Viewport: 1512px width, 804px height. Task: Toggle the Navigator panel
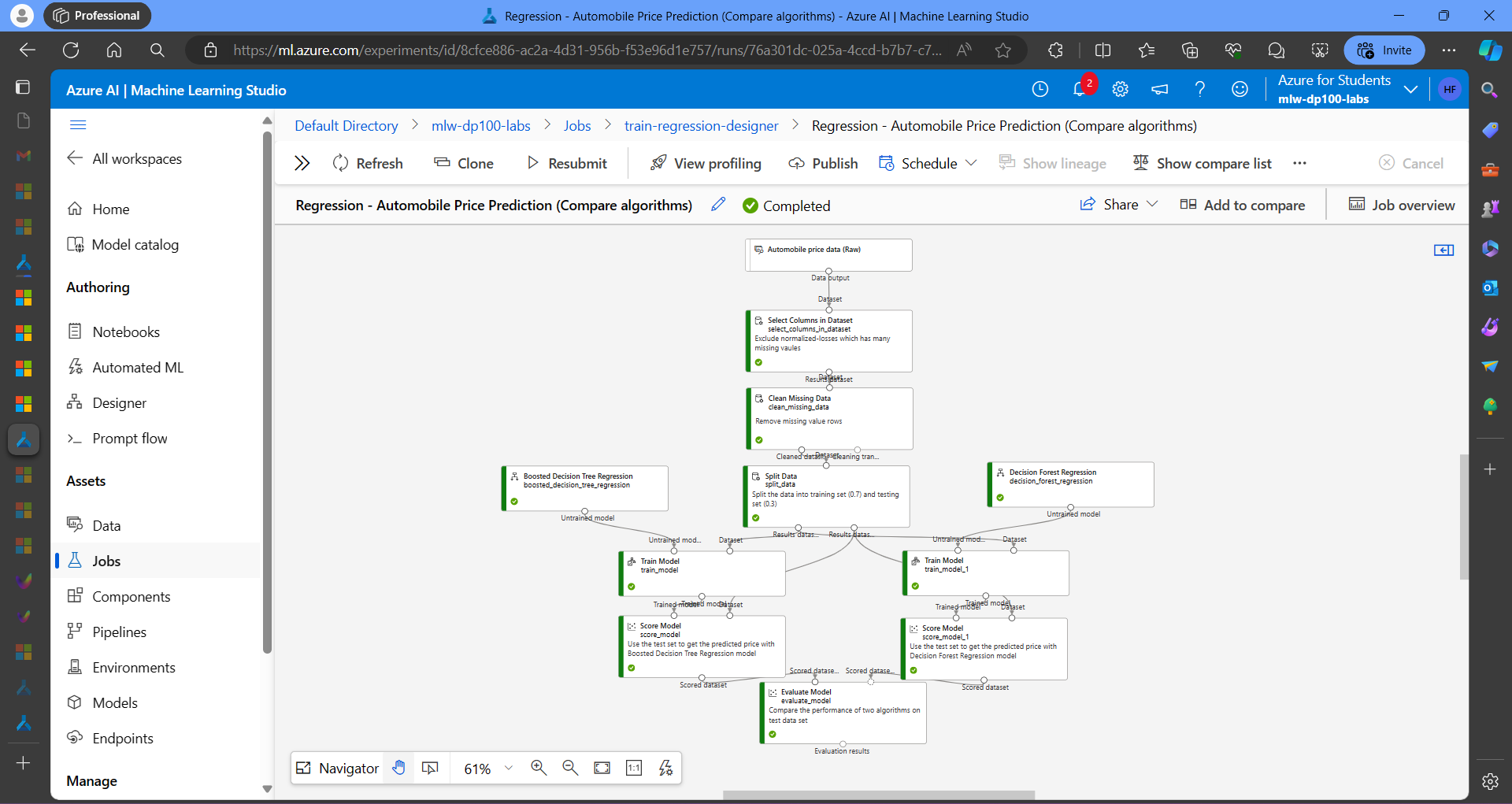click(x=337, y=768)
